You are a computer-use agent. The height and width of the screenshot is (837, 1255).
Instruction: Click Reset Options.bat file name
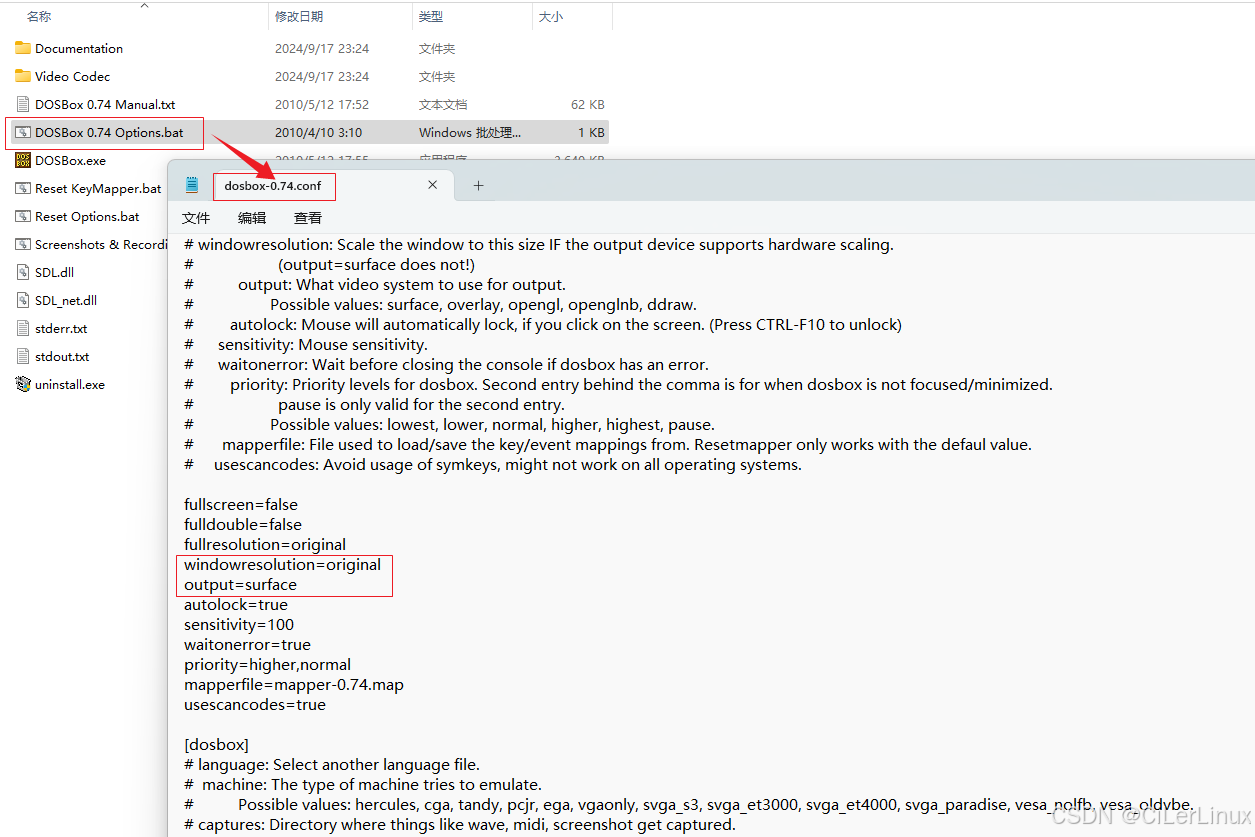pyautogui.click(x=87, y=216)
